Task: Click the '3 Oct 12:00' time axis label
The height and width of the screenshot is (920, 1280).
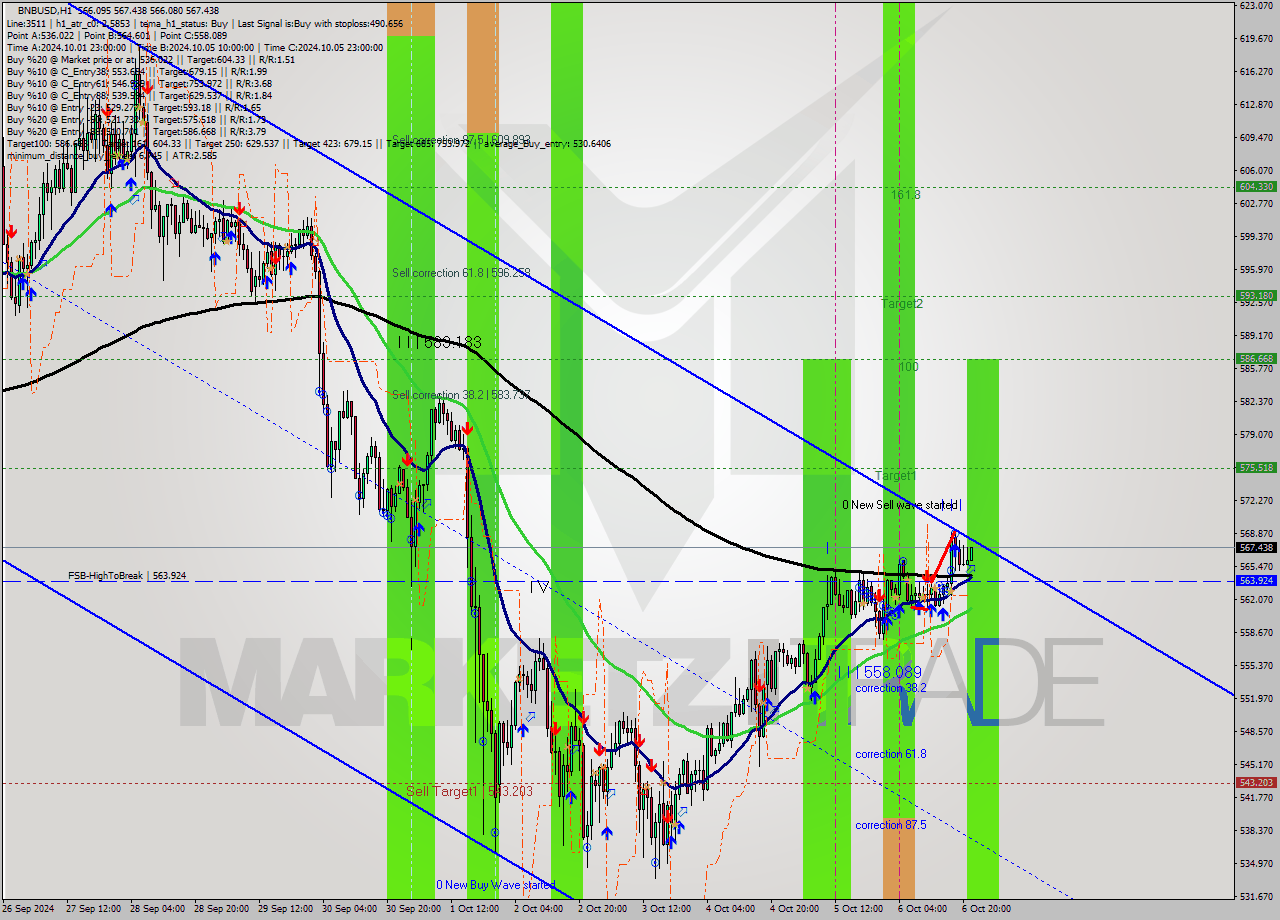Action: point(667,909)
